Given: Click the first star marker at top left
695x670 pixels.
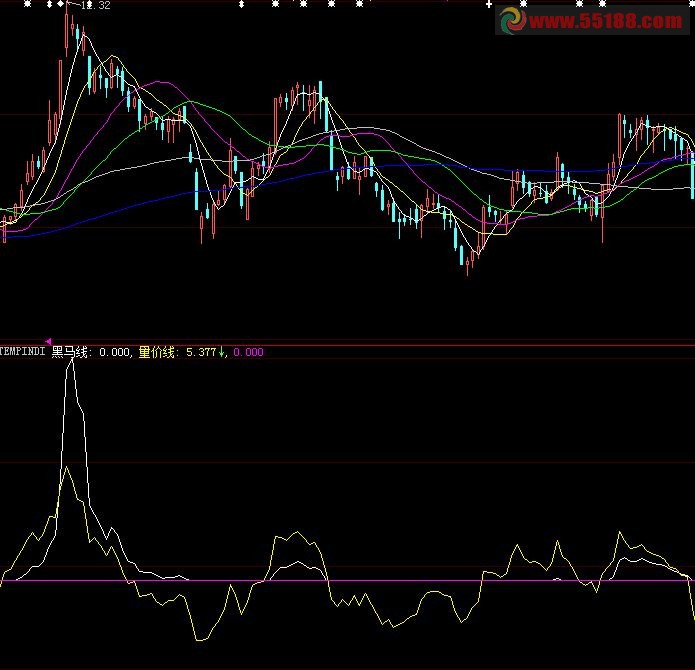Looking at the screenshot, I should point(27,5).
